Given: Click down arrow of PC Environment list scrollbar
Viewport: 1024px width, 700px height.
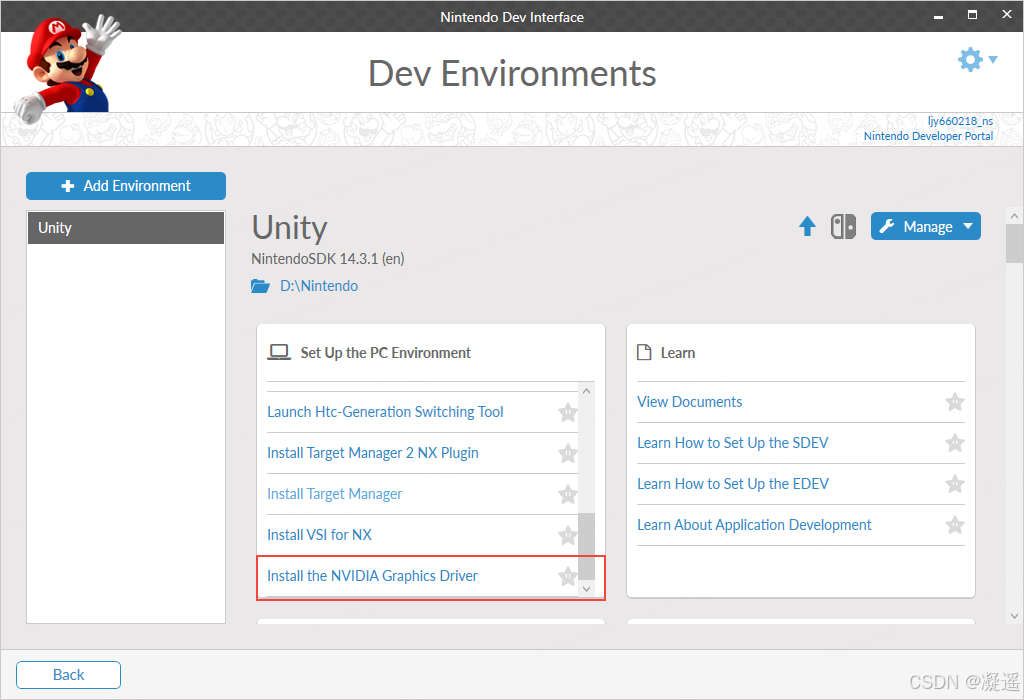Looking at the screenshot, I should pos(586,588).
